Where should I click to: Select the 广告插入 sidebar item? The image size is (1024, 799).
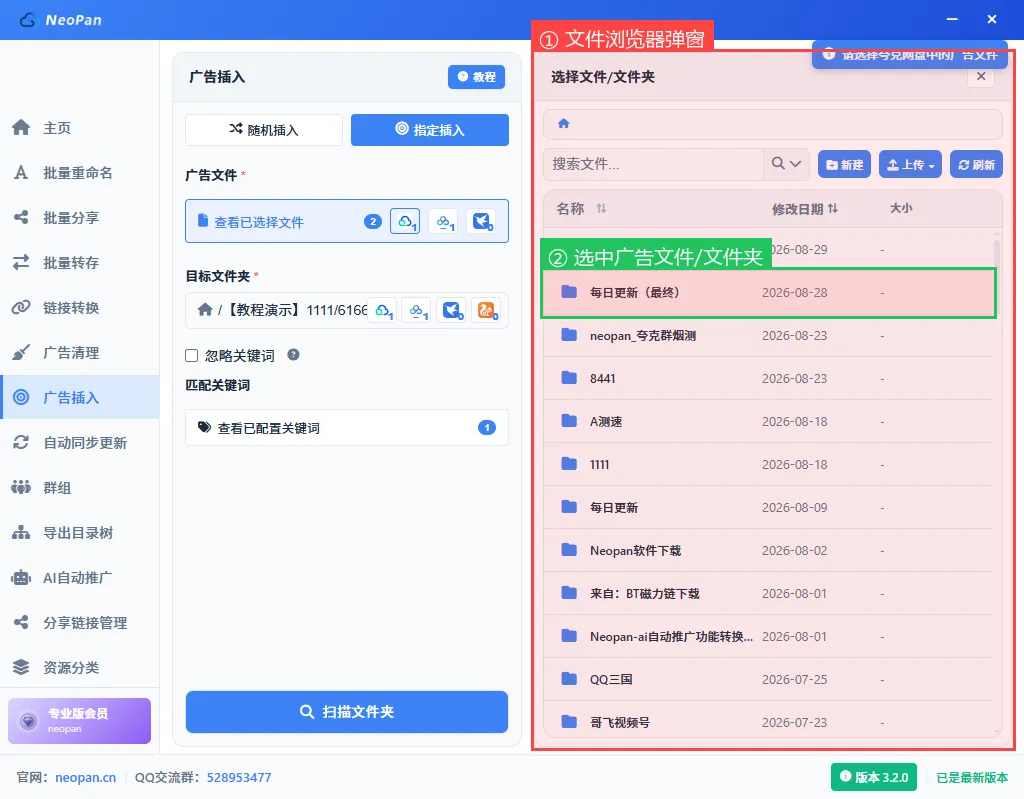80,397
